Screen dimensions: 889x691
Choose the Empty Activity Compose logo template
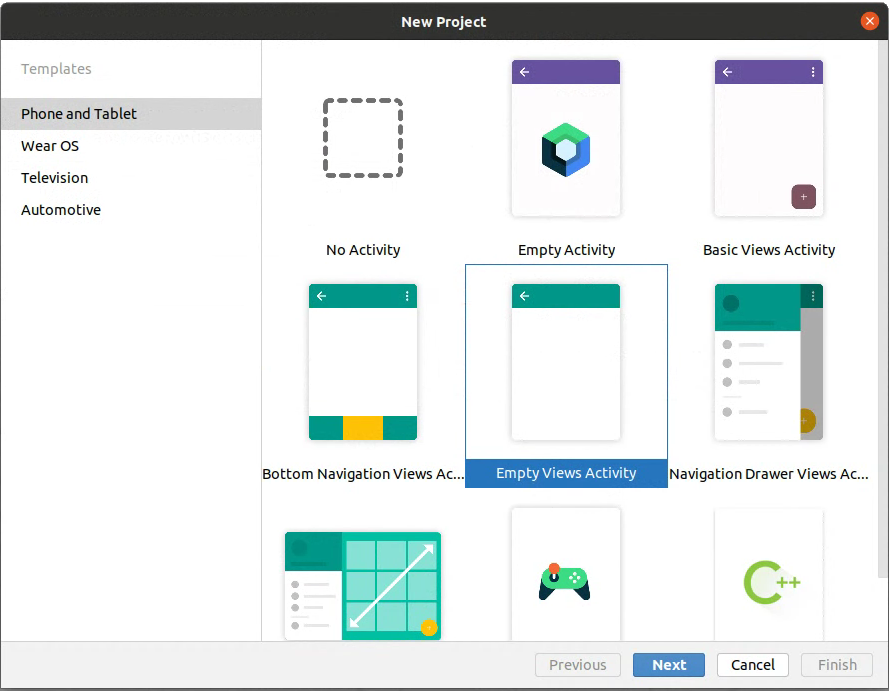(566, 139)
